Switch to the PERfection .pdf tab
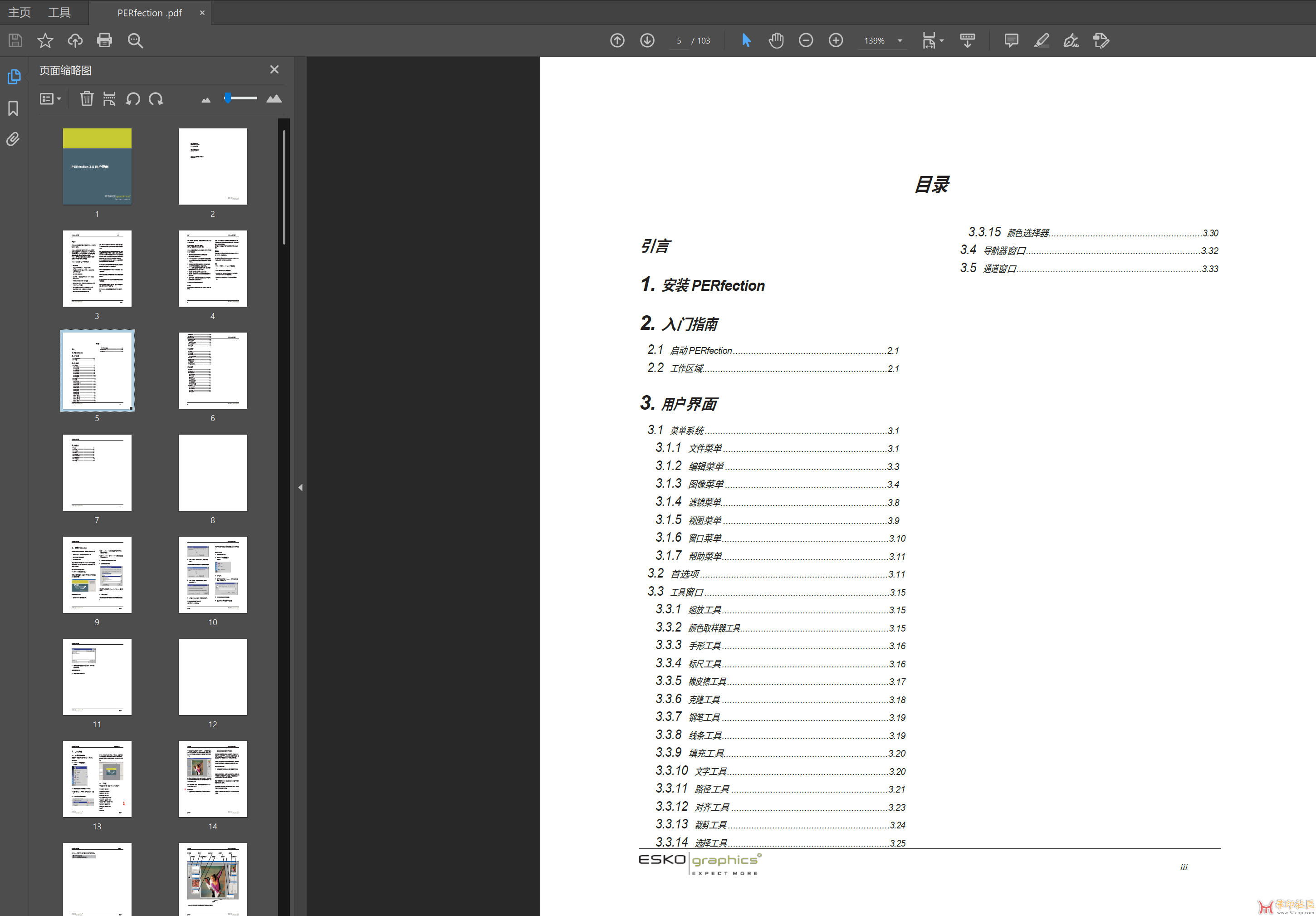Image resolution: width=1316 pixels, height=916 pixels. (x=150, y=13)
